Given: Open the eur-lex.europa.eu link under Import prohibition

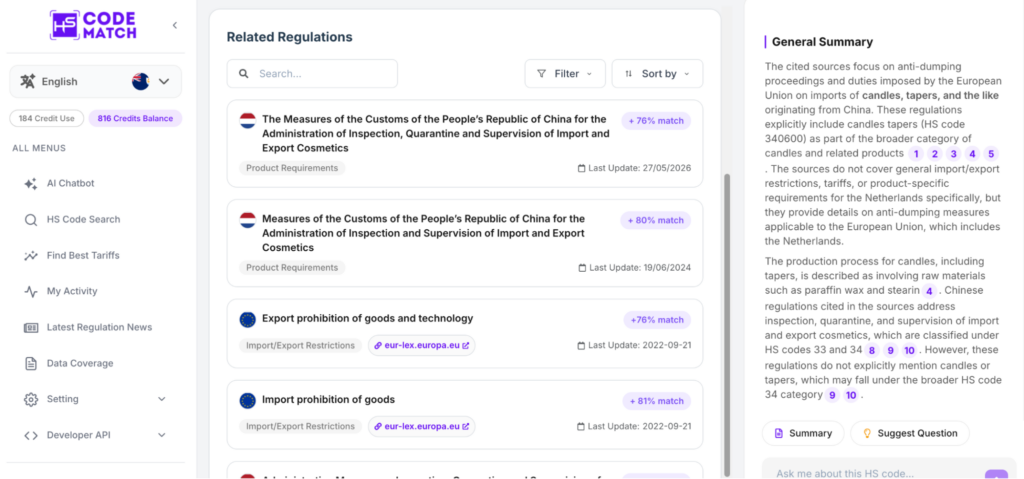Looking at the screenshot, I should [422, 426].
